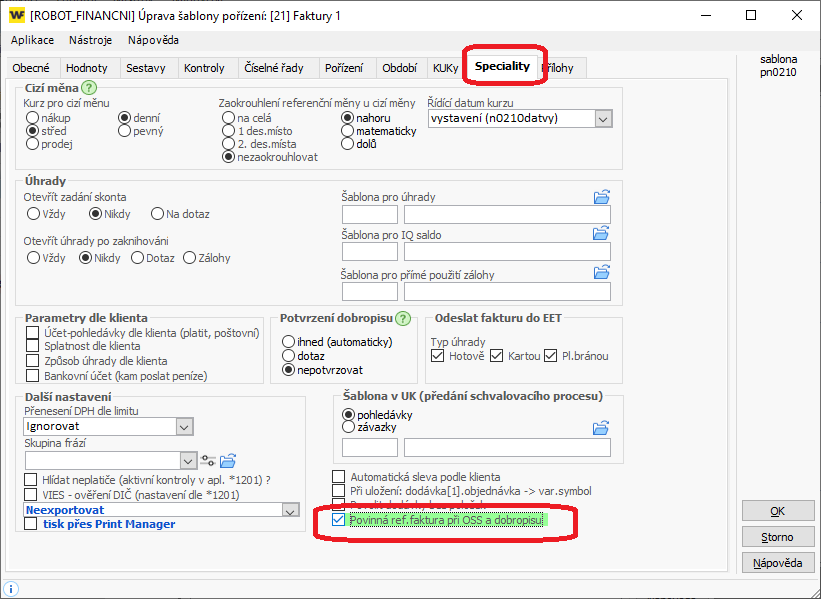Click the Šablona pro úhrady code field
The height and width of the screenshot is (599, 821).
[x=370, y=215]
